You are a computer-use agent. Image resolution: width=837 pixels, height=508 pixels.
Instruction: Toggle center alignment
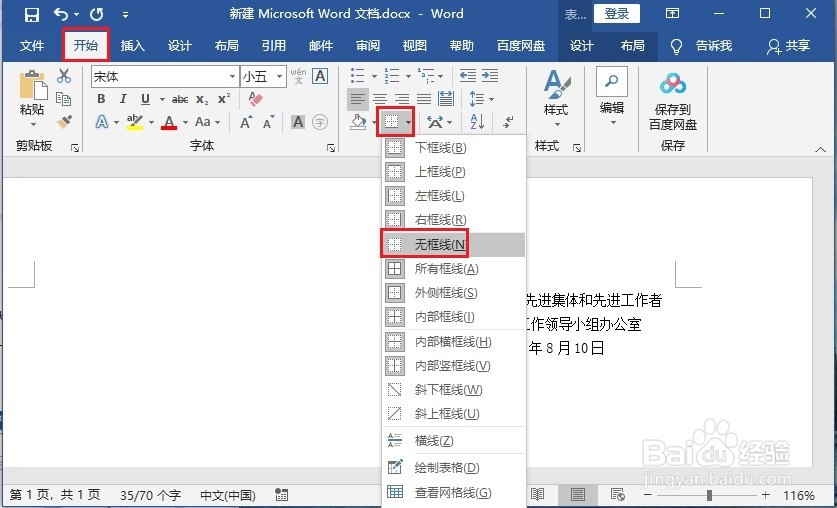[x=380, y=99]
